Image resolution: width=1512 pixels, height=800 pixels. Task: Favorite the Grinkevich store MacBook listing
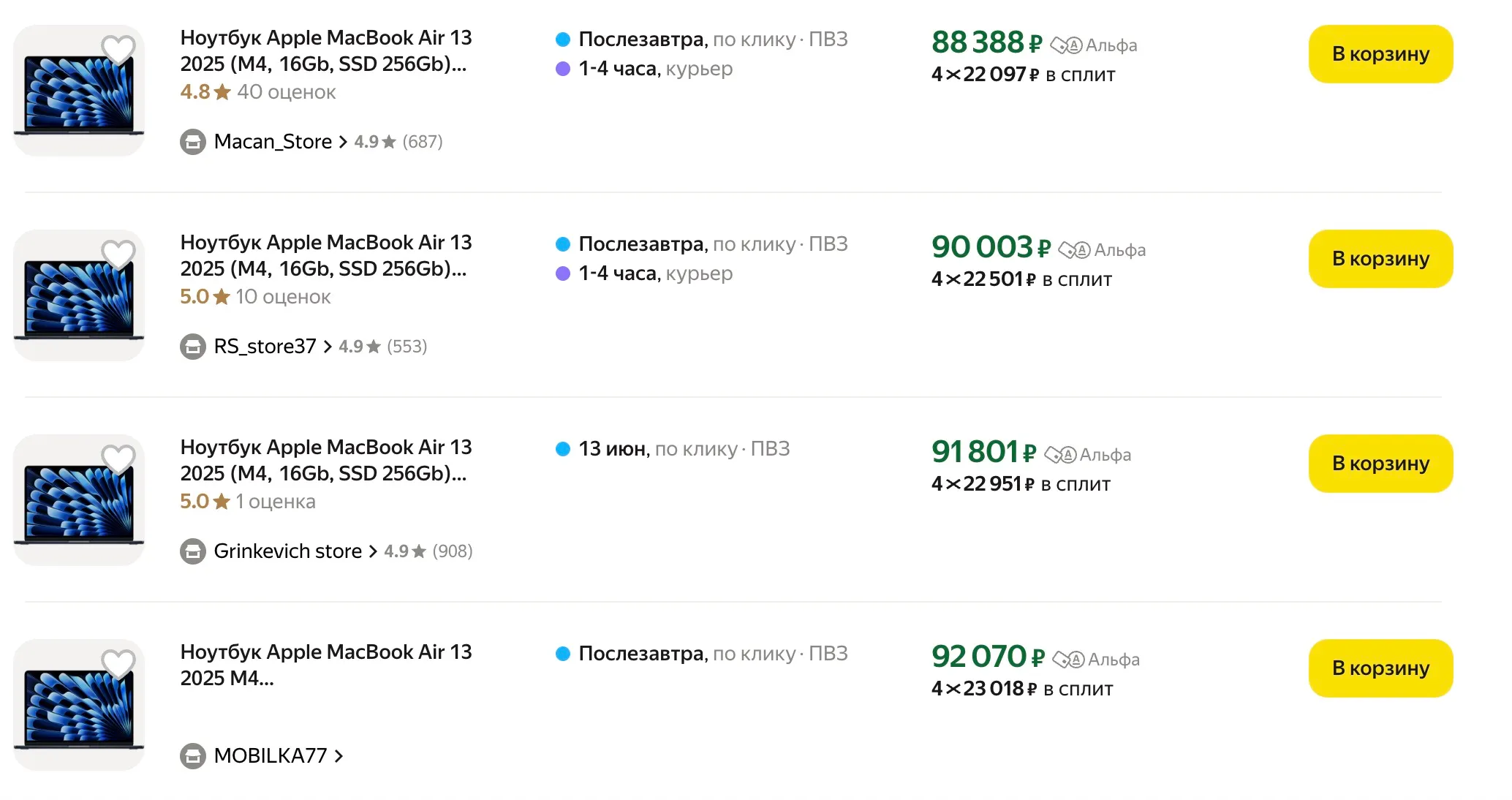tap(118, 459)
